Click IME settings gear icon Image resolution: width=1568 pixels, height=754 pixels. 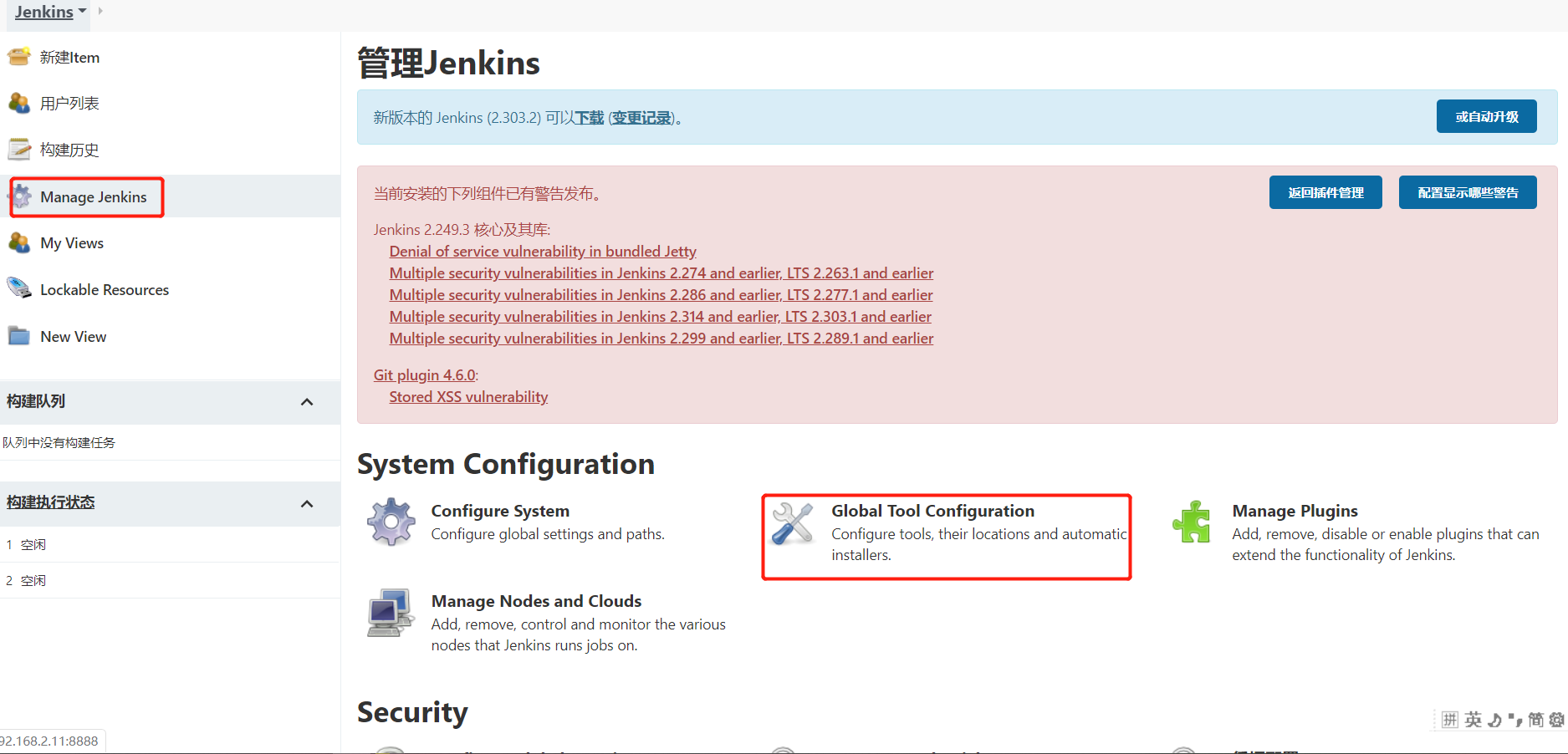pos(1556,720)
